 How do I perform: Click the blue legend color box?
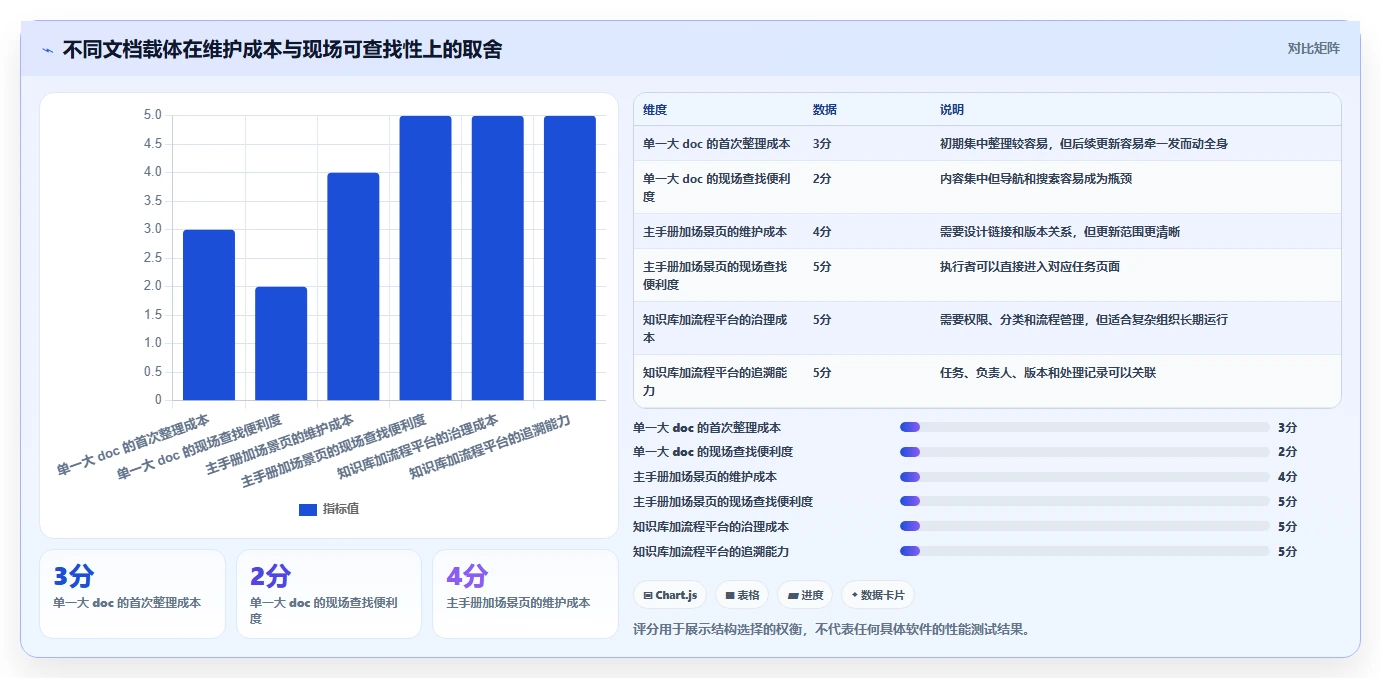[x=308, y=510]
